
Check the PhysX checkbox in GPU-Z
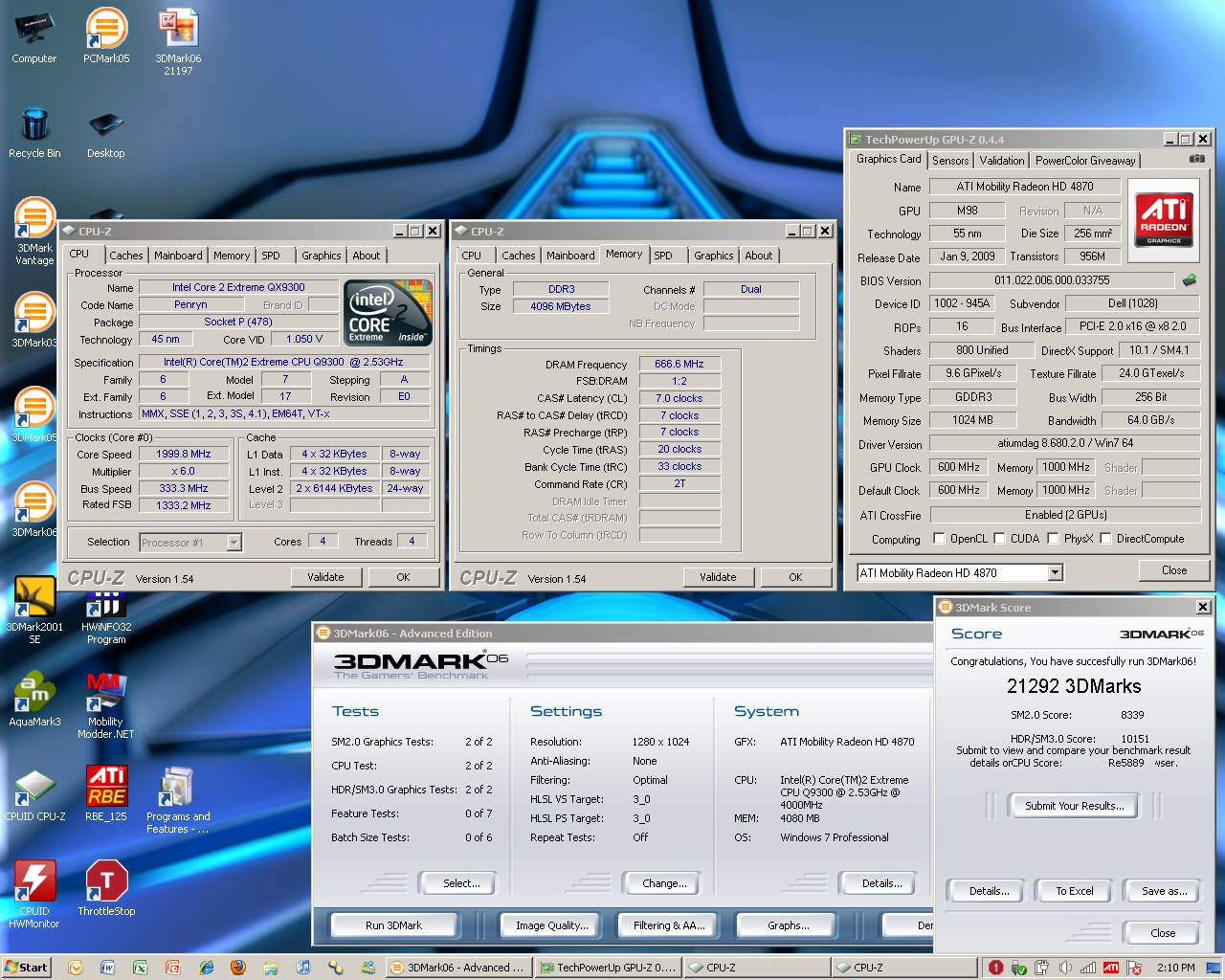coord(1053,539)
